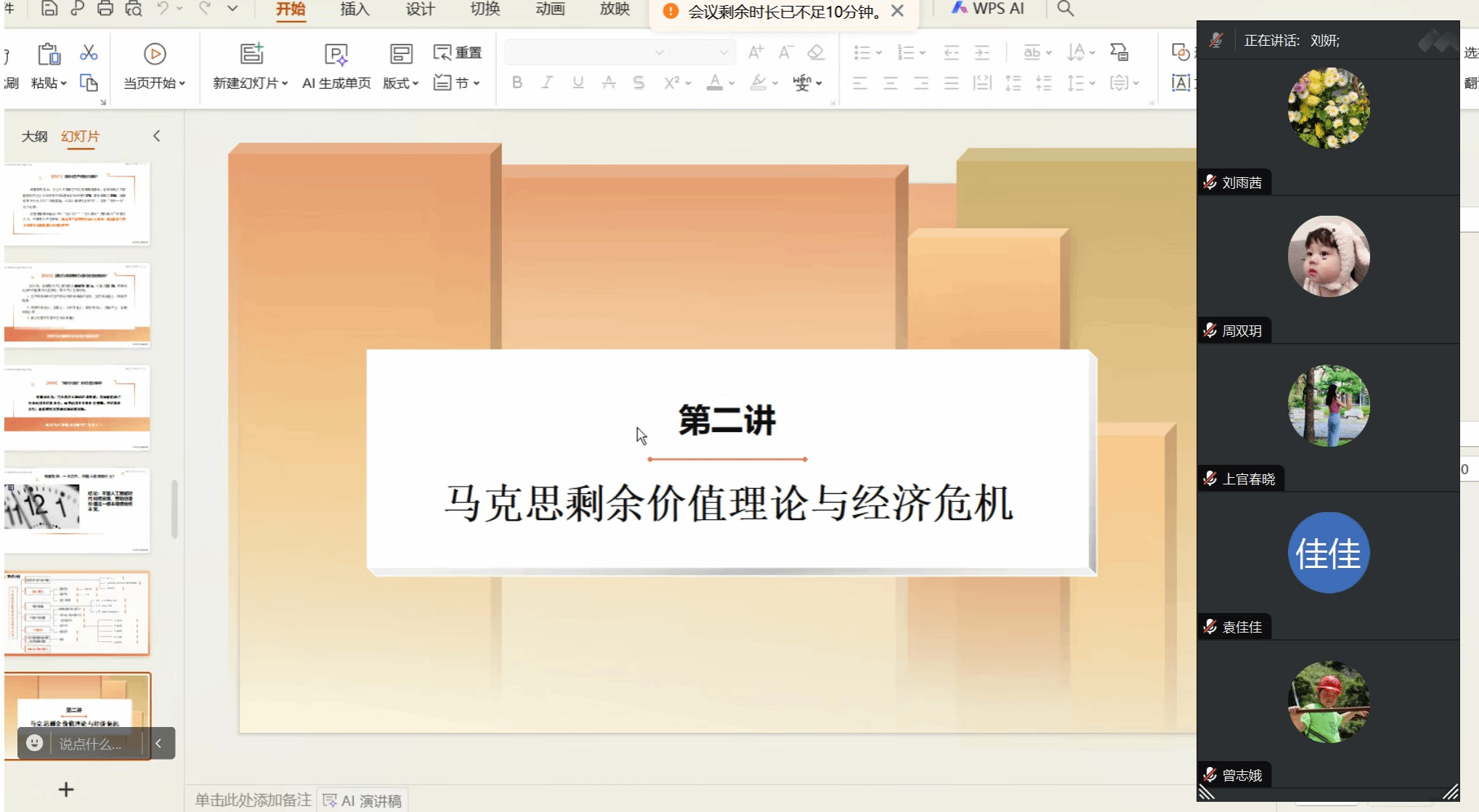Open the 版式 layout dropdown
The height and width of the screenshot is (812, 1479).
click(401, 83)
